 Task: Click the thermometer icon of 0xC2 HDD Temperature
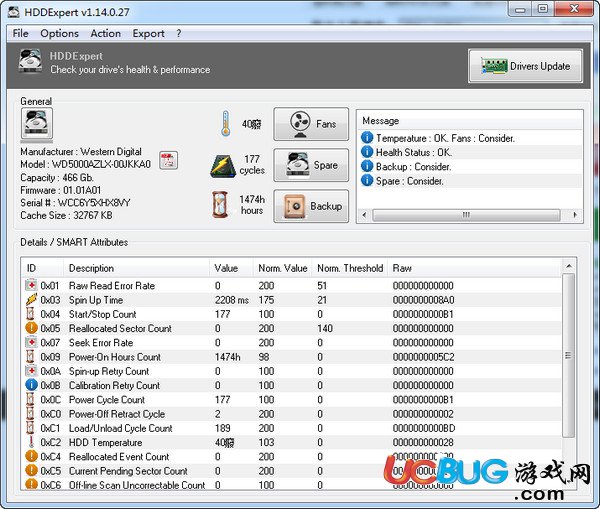point(31,442)
